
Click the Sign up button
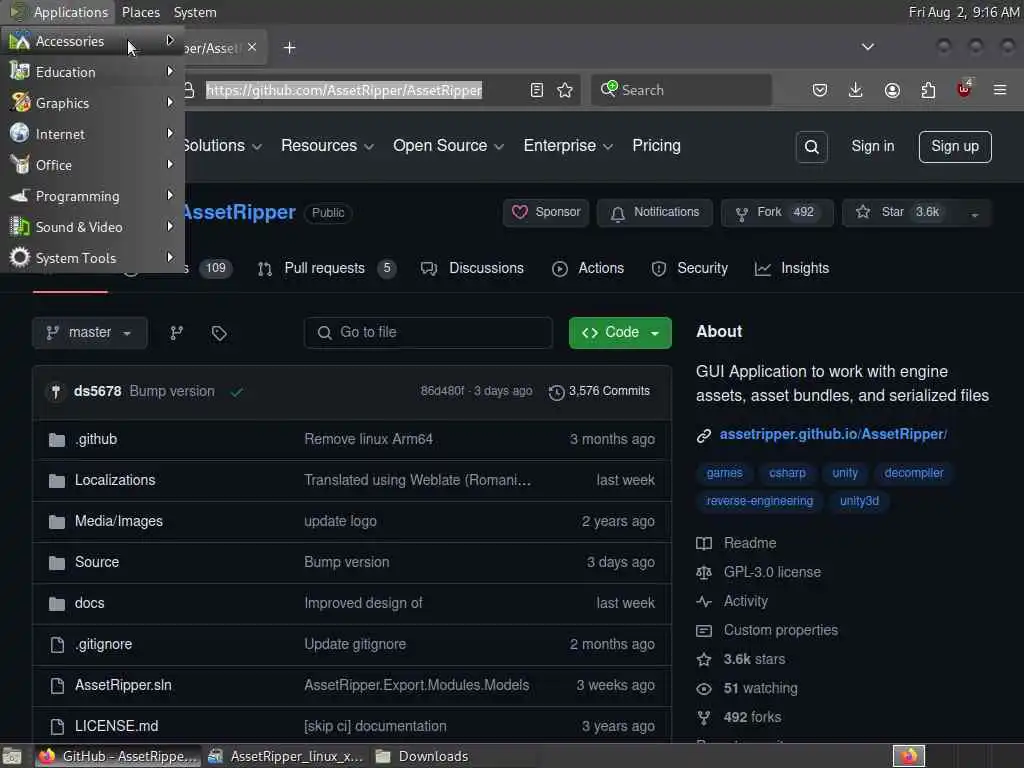pos(955,146)
